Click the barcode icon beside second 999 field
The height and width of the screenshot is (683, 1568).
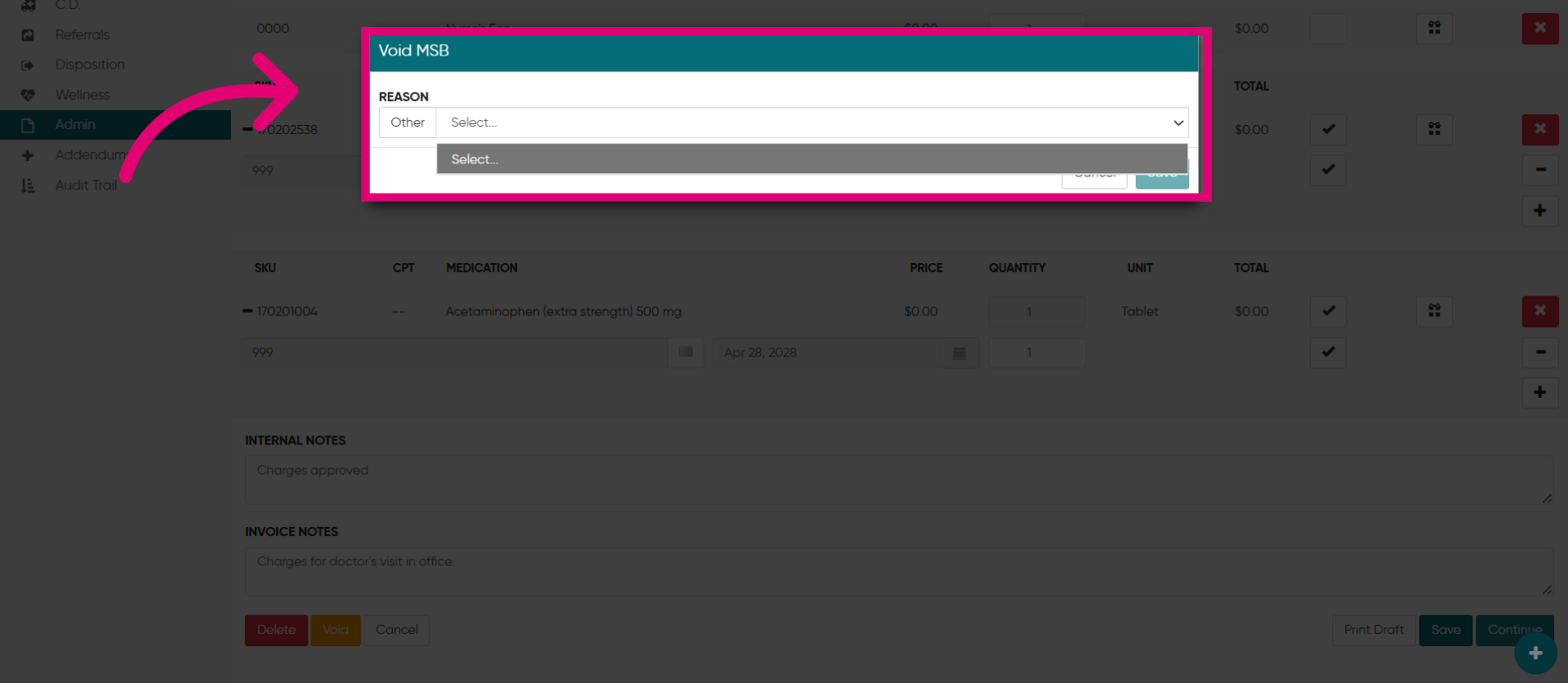(x=686, y=352)
